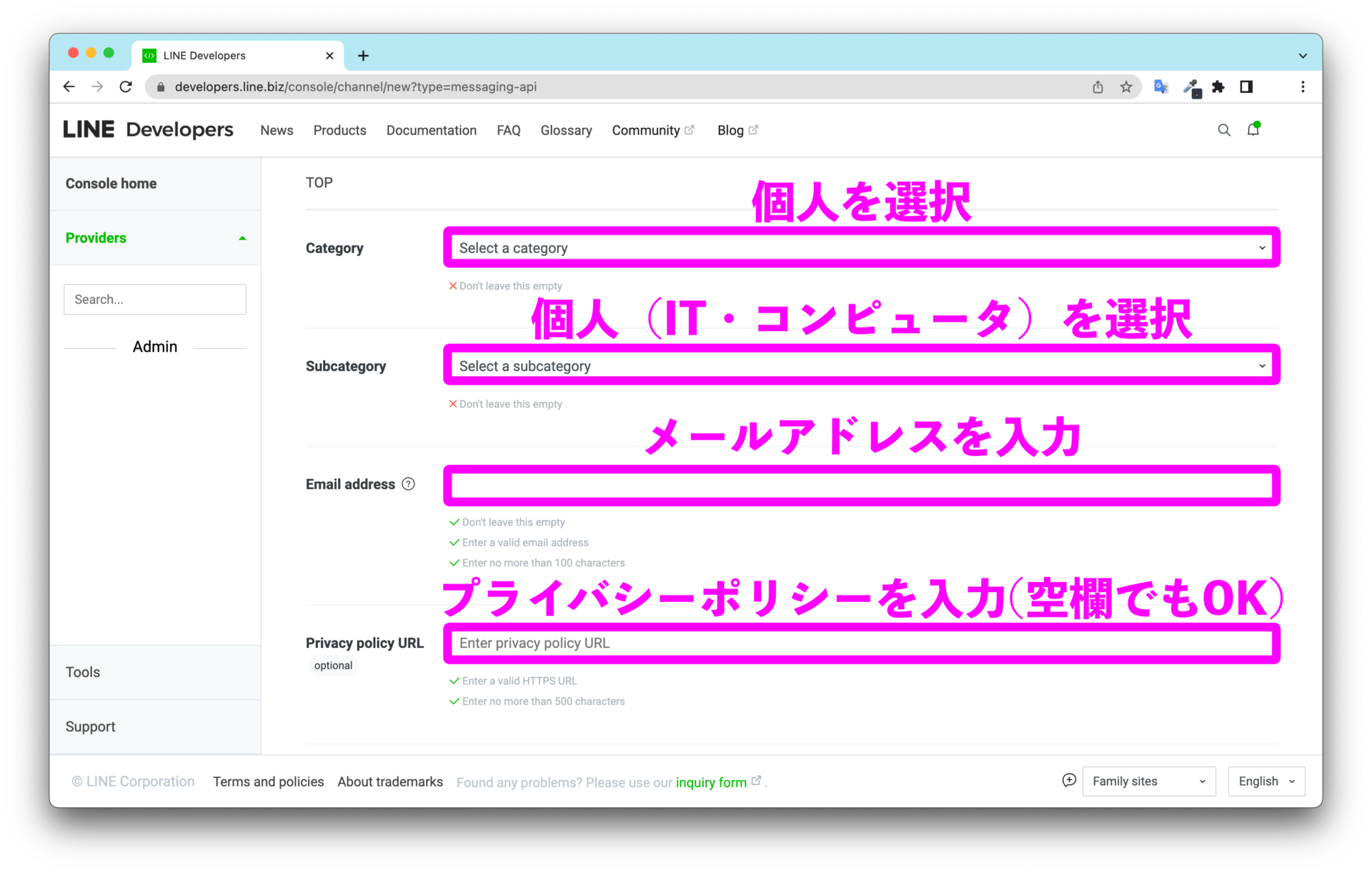Change the language with the English selector
The image size is (1372, 873).
(x=1265, y=781)
